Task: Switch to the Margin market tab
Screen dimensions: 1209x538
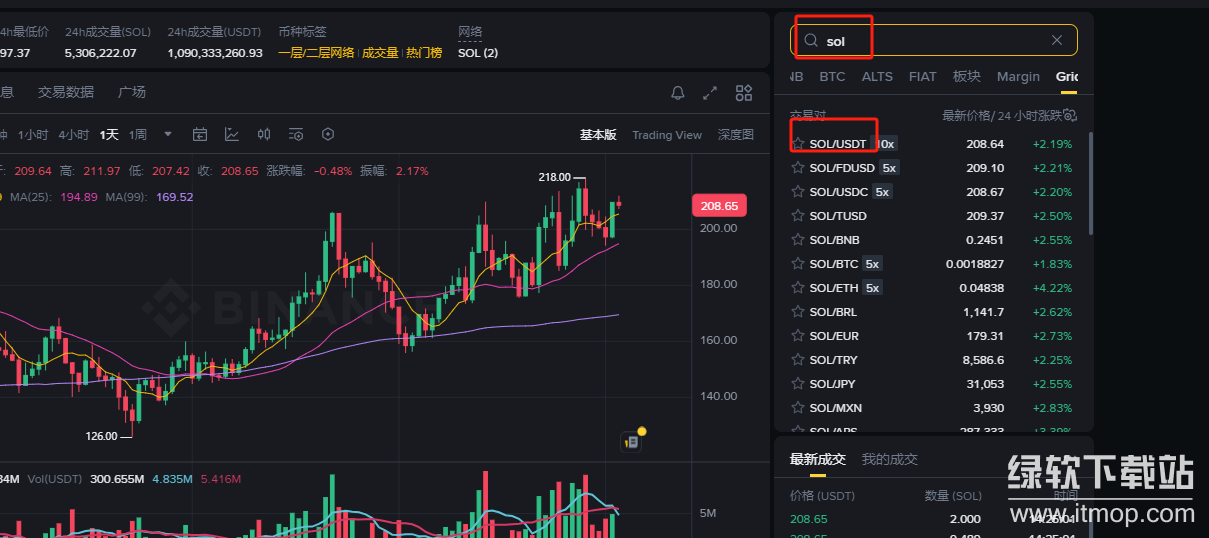Action: (x=1018, y=76)
